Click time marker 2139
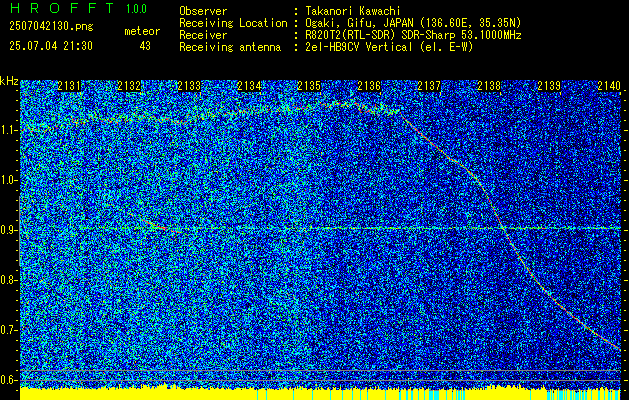 [549, 85]
